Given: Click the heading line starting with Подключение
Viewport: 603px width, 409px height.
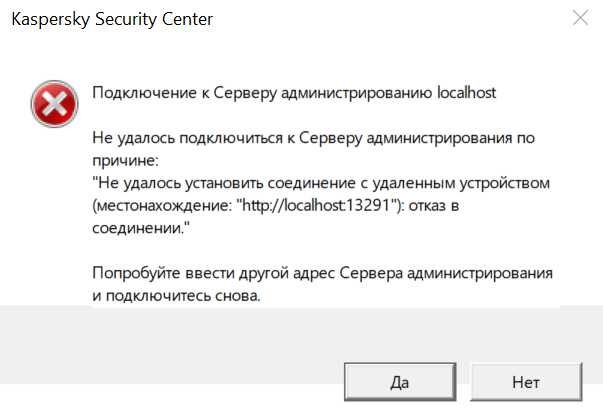Looking at the screenshot, I should [294, 93].
